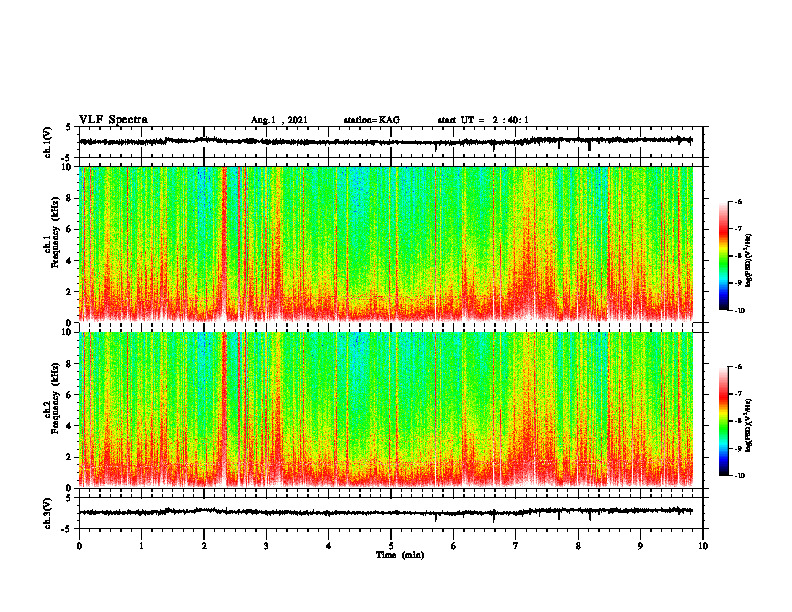Click the "8" tick on the time axis

(x=578, y=546)
